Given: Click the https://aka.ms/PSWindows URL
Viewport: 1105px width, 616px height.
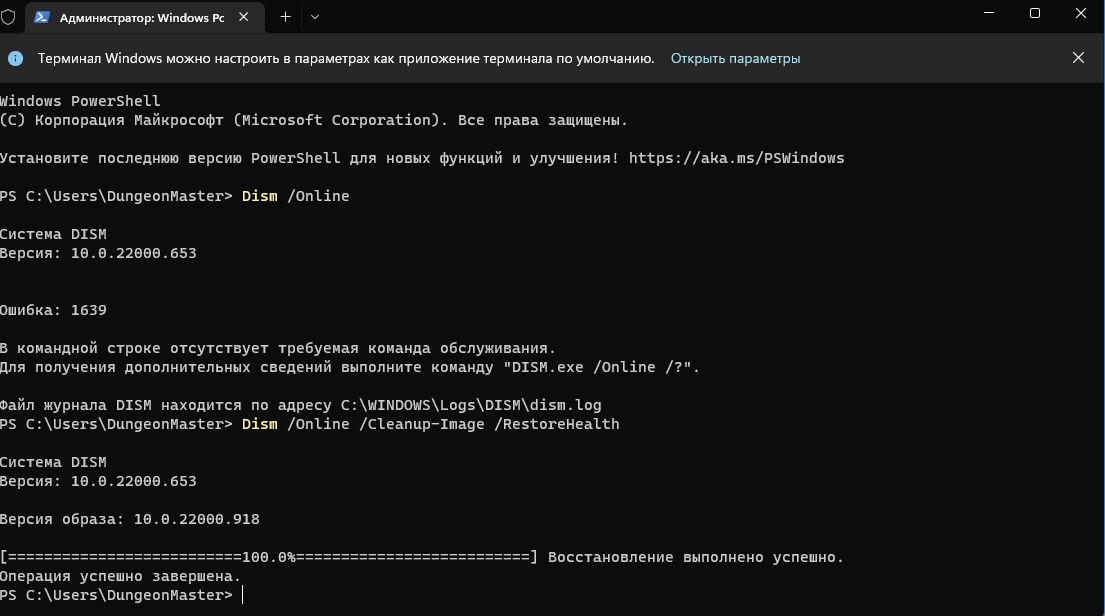Looking at the screenshot, I should 736,158.
